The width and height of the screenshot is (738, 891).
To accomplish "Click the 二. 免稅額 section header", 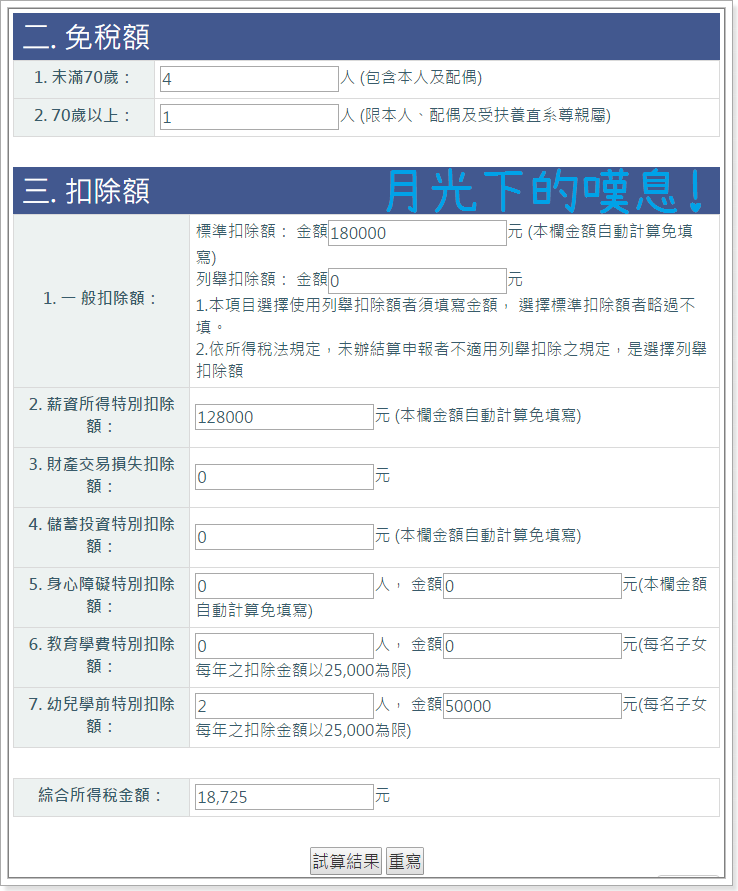I will (86, 38).
